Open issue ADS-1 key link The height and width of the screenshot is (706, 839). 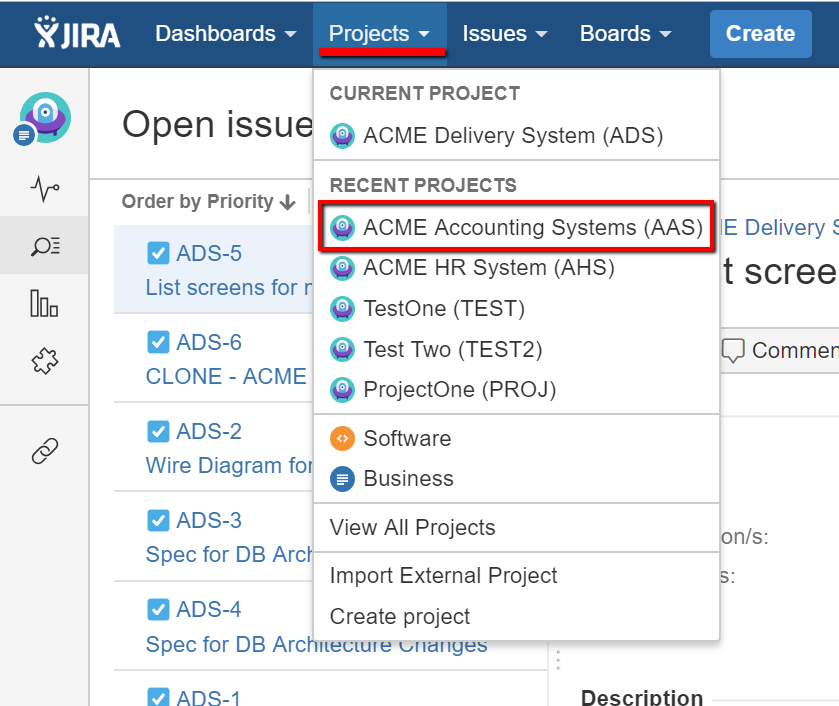point(209,697)
